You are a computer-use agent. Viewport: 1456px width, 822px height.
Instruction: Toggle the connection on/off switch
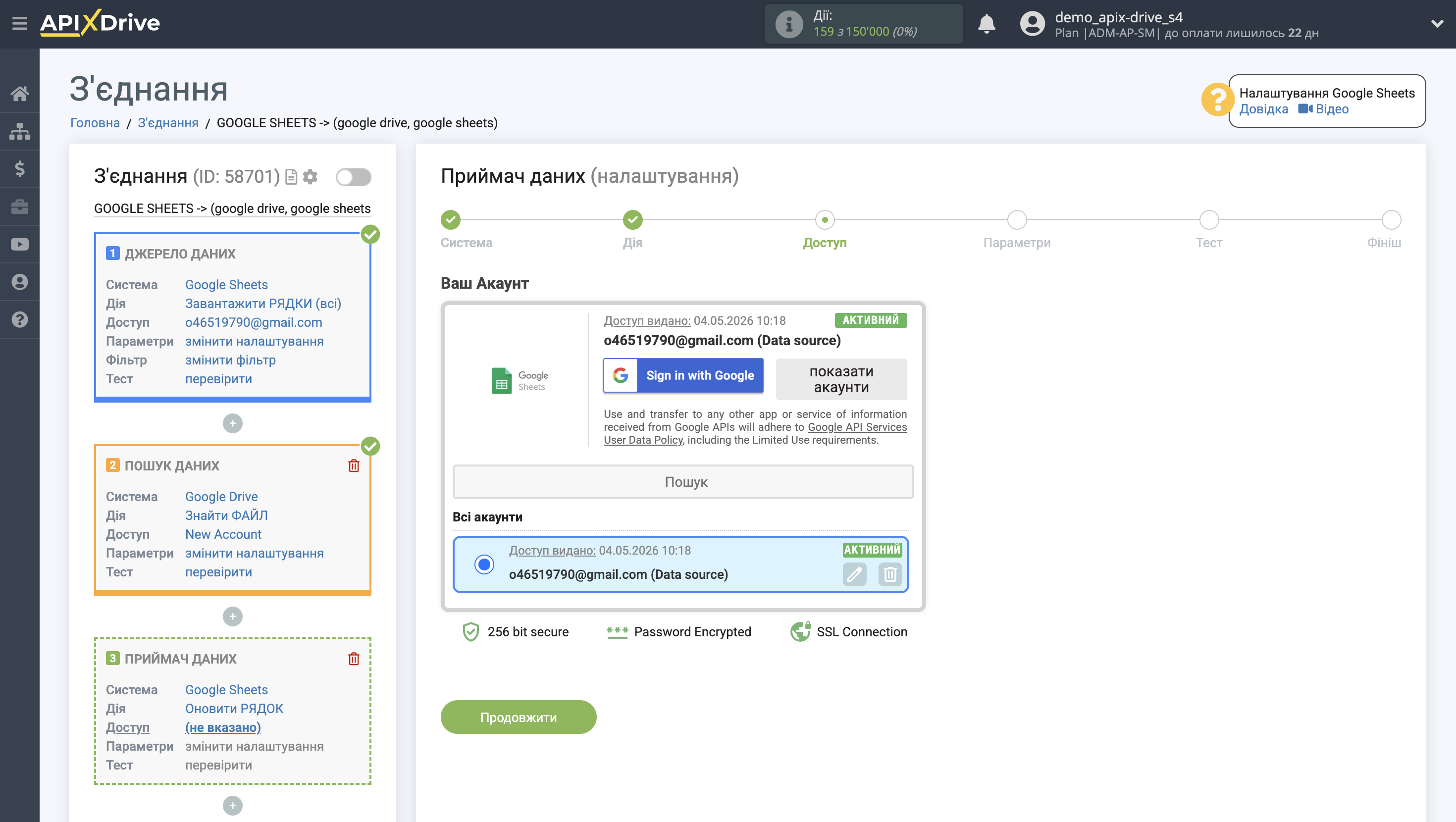pyautogui.click(x=353, y=177)
